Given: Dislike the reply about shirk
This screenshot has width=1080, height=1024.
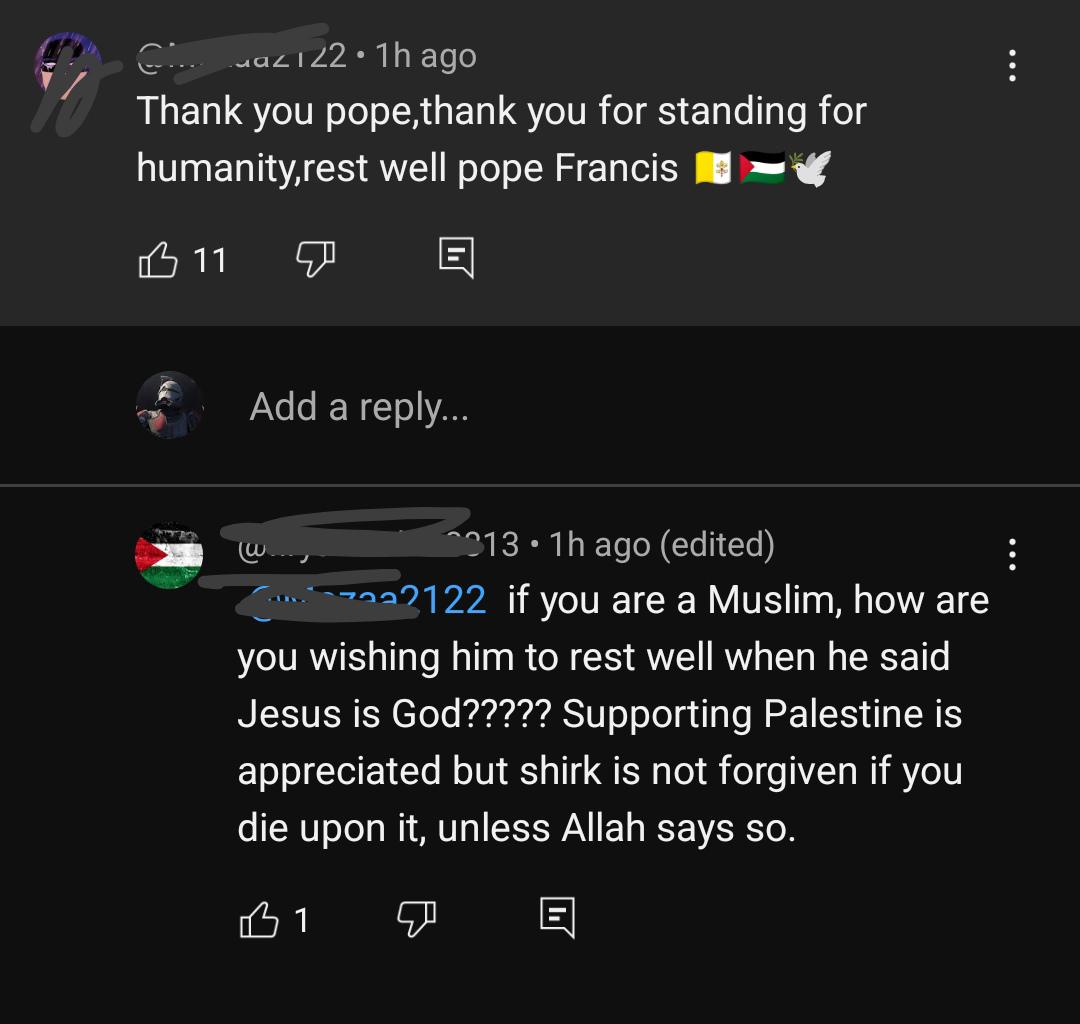Looking at the screenshot, I should 417,920.
